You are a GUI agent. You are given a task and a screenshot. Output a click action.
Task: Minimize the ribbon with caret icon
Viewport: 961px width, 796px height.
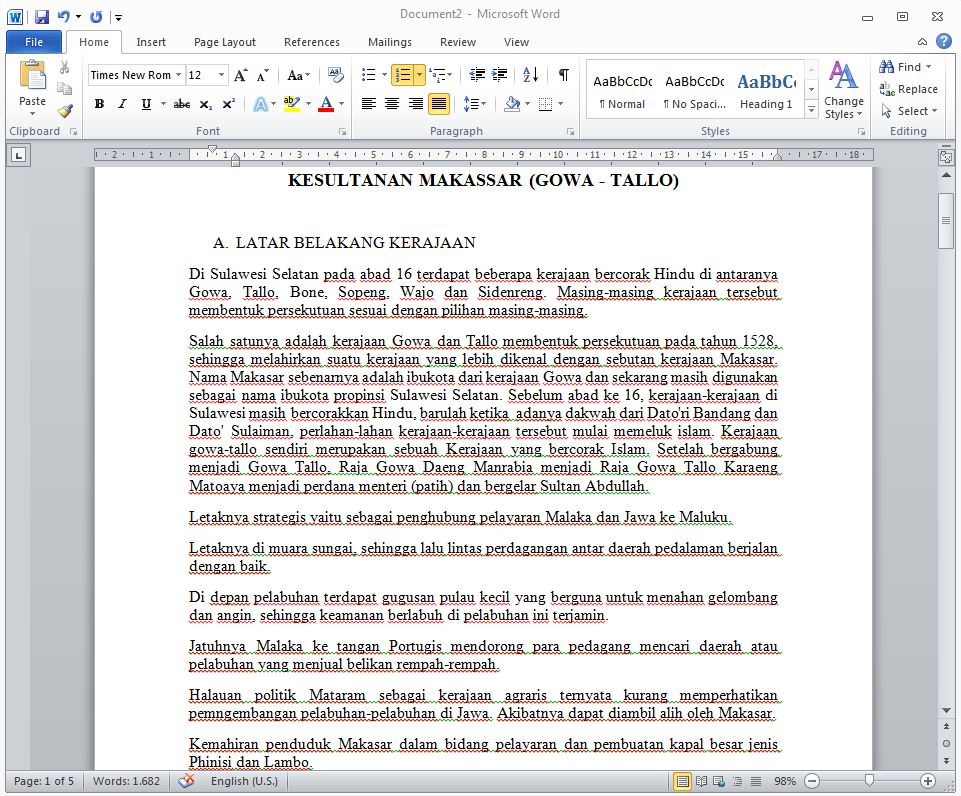tap(922, 42)
